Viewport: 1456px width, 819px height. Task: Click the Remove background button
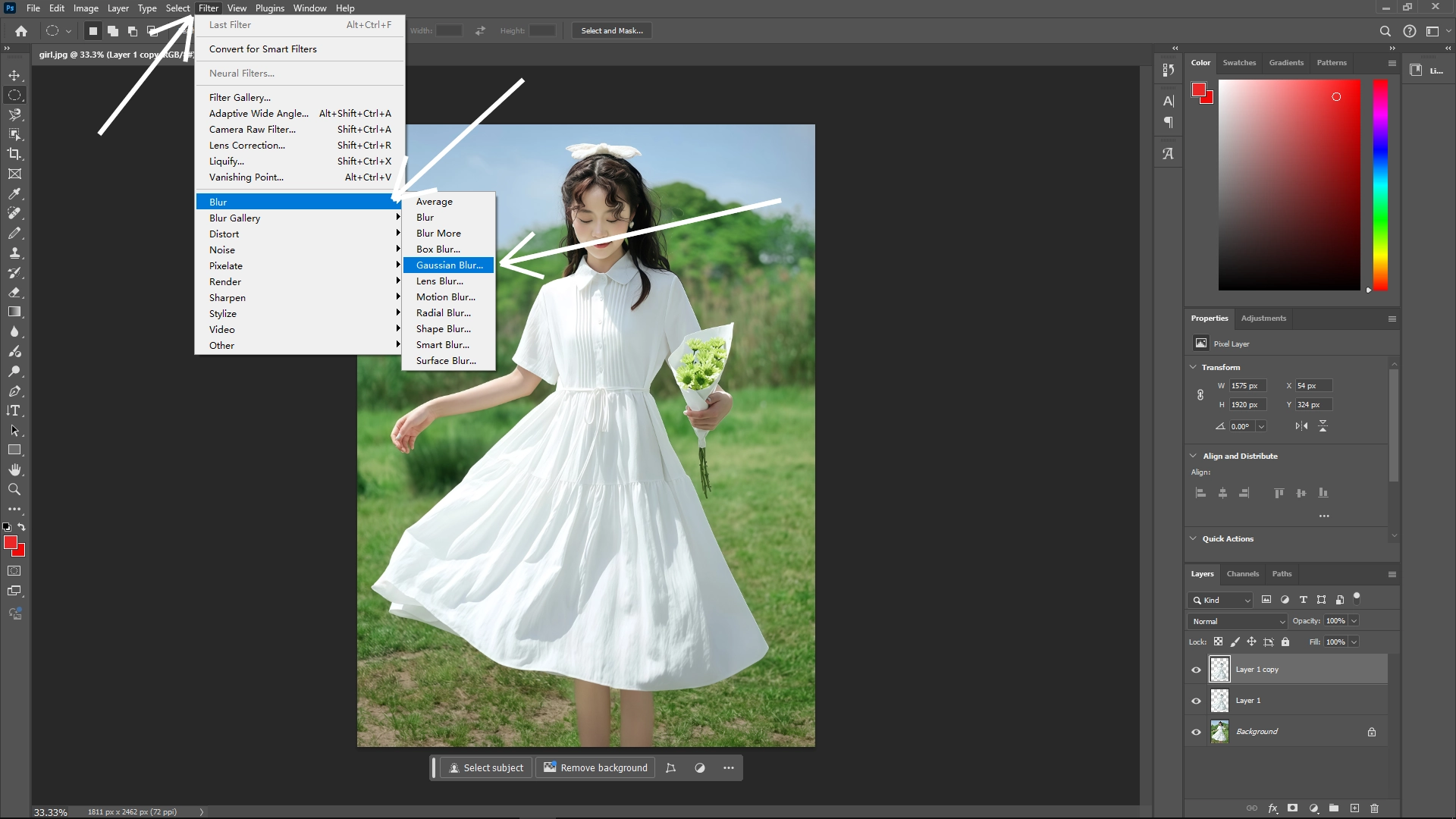point(595,767)
